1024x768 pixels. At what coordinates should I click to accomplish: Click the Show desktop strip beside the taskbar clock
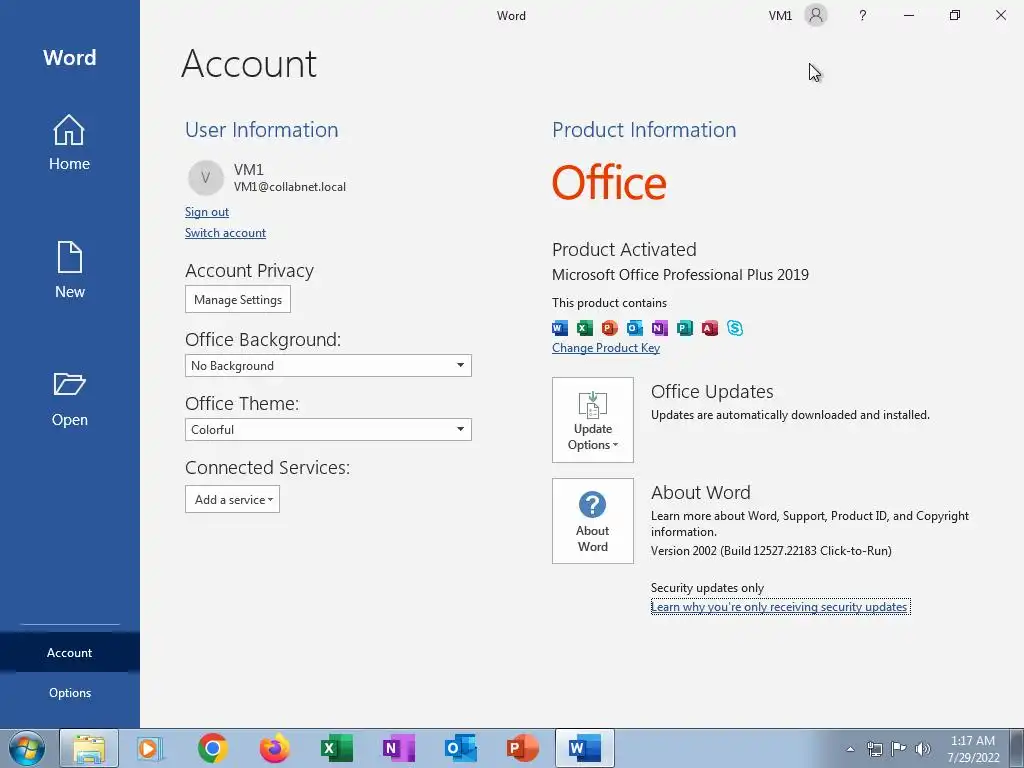coord(1016,748)
